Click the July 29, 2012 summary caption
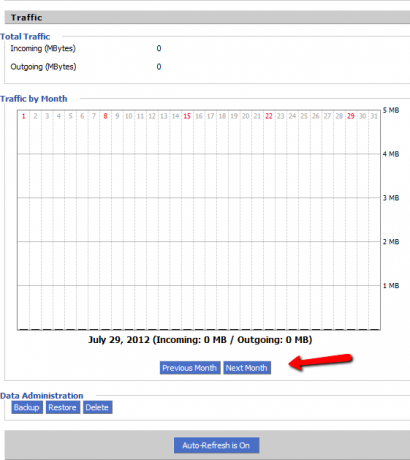 200,340
